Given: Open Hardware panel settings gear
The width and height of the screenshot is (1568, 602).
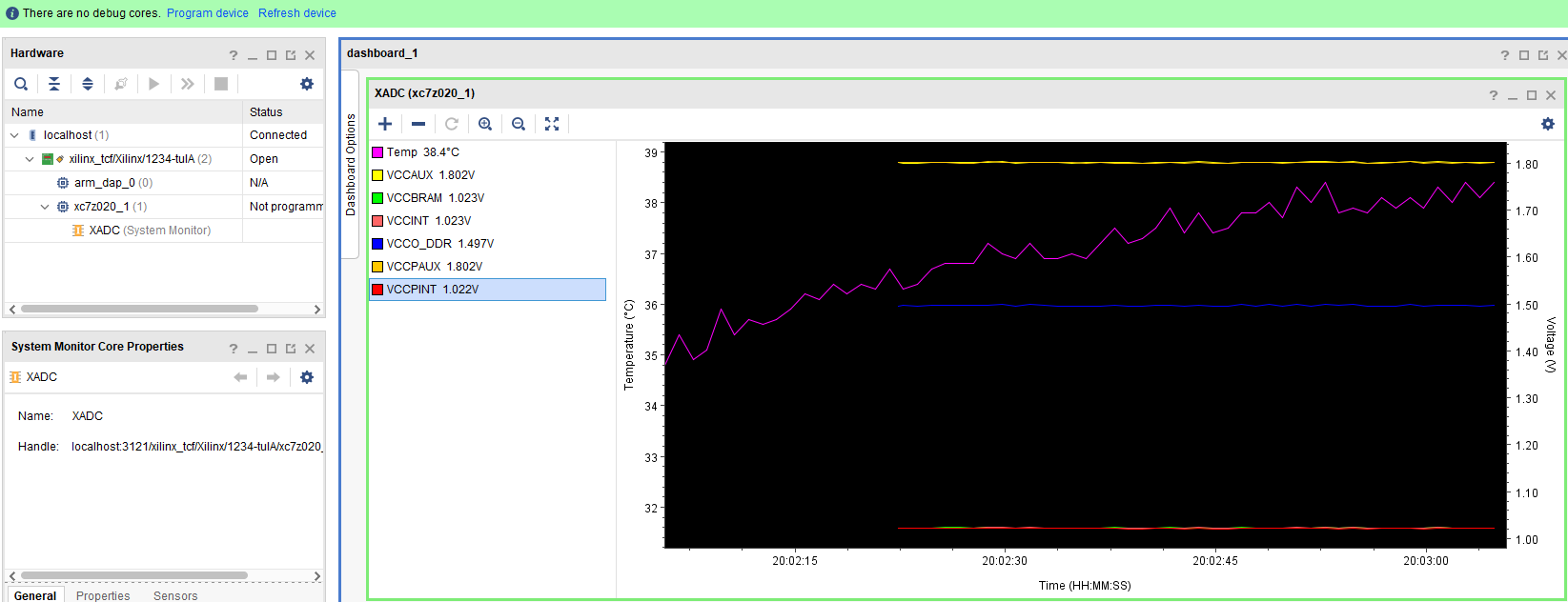Looking at the screenshot, I should coord(307,84).
